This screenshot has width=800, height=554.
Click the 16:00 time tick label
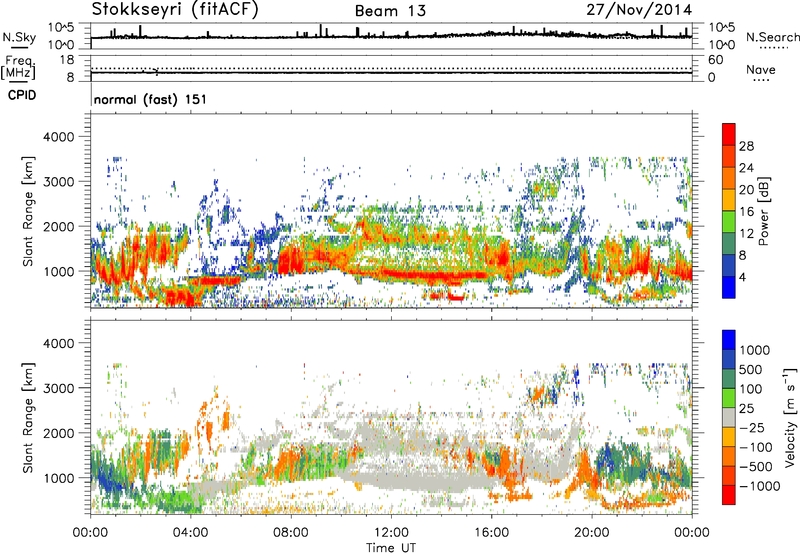(491, 533)
